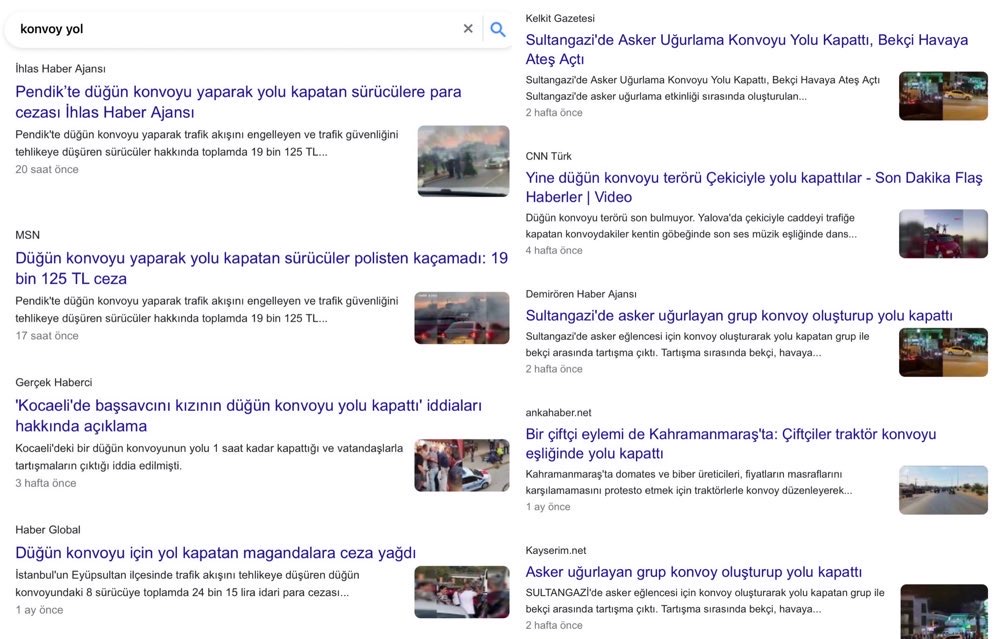The image size is (1000, 639).
Task: Open İhlas Haber Ajansı Pendik düğün konvoyu headline
Action: tap(238, 102)
